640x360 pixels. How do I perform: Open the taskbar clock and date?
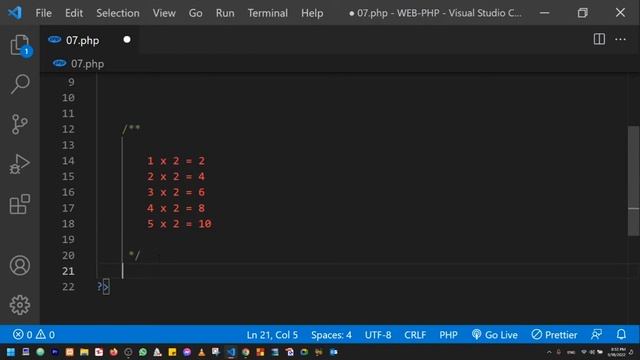point(618,352)
